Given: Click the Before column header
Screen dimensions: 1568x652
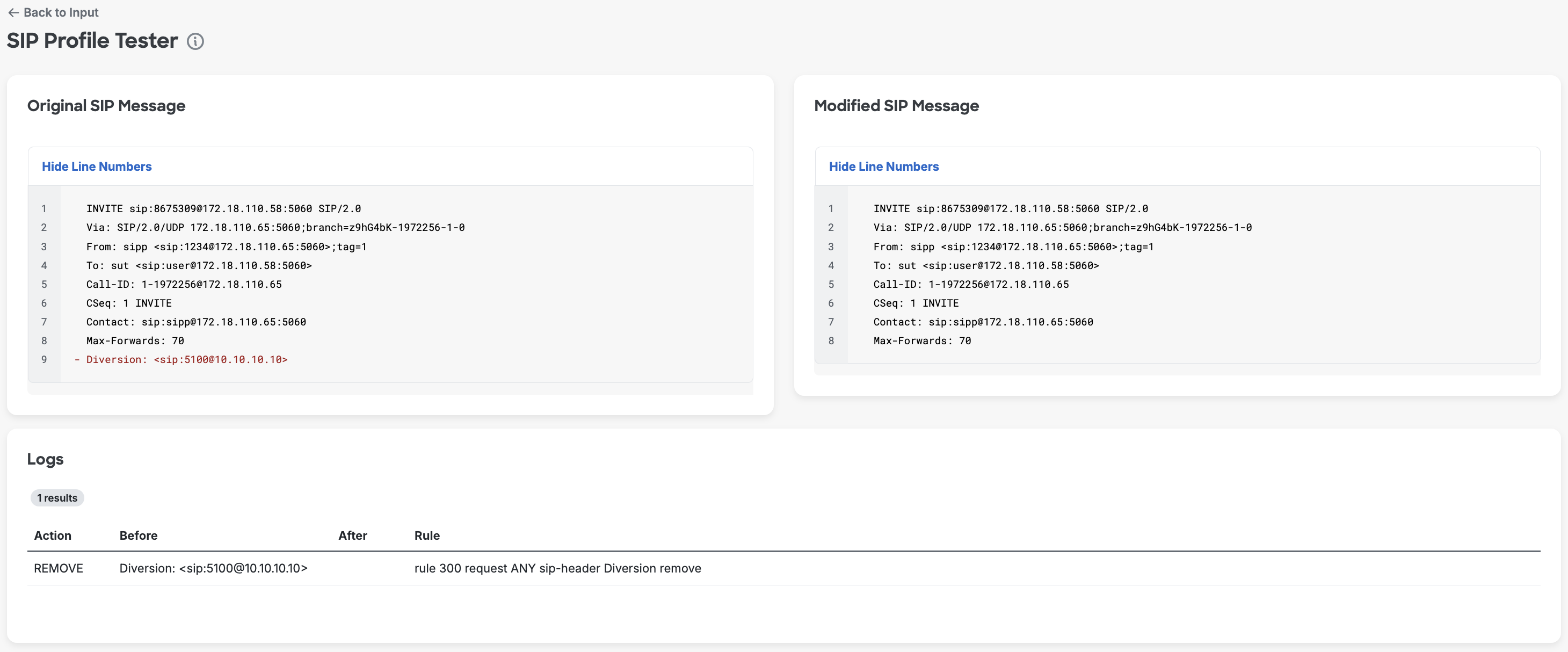Looking at the screenshot, I should pos(139,535).
